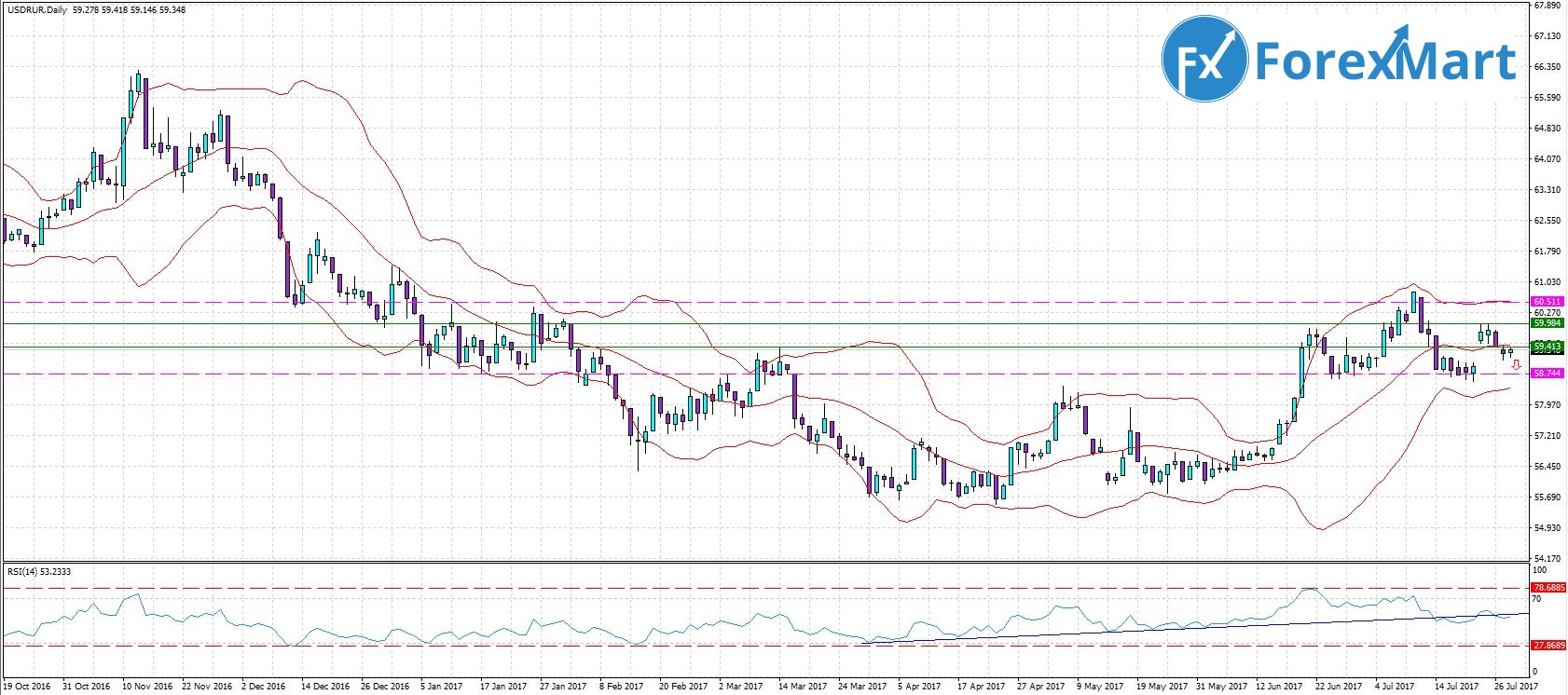Screen dimensions: 1568x695
Task: Click the 67.890 top price axis label
Action: pos(1547,6)
